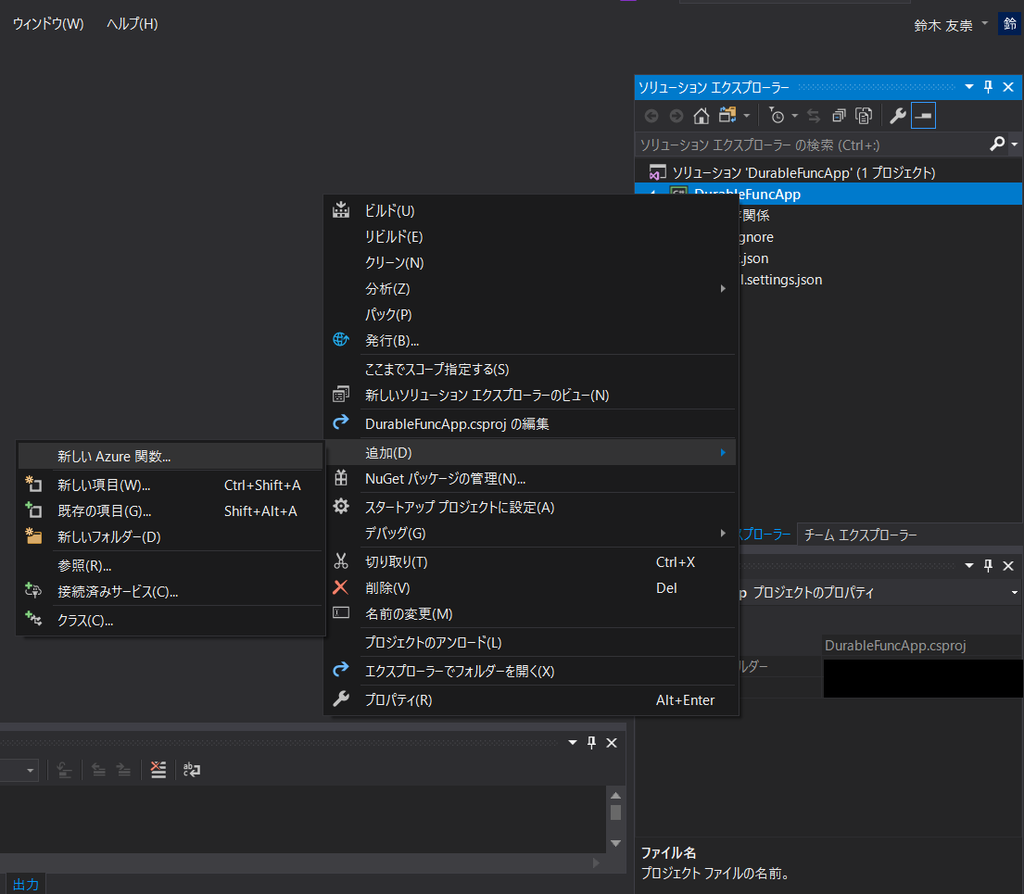Toggle word wrap in Output panel
Image resolution: width=1024 pixels, height=894 pixels.
click(x=191, y=769)
